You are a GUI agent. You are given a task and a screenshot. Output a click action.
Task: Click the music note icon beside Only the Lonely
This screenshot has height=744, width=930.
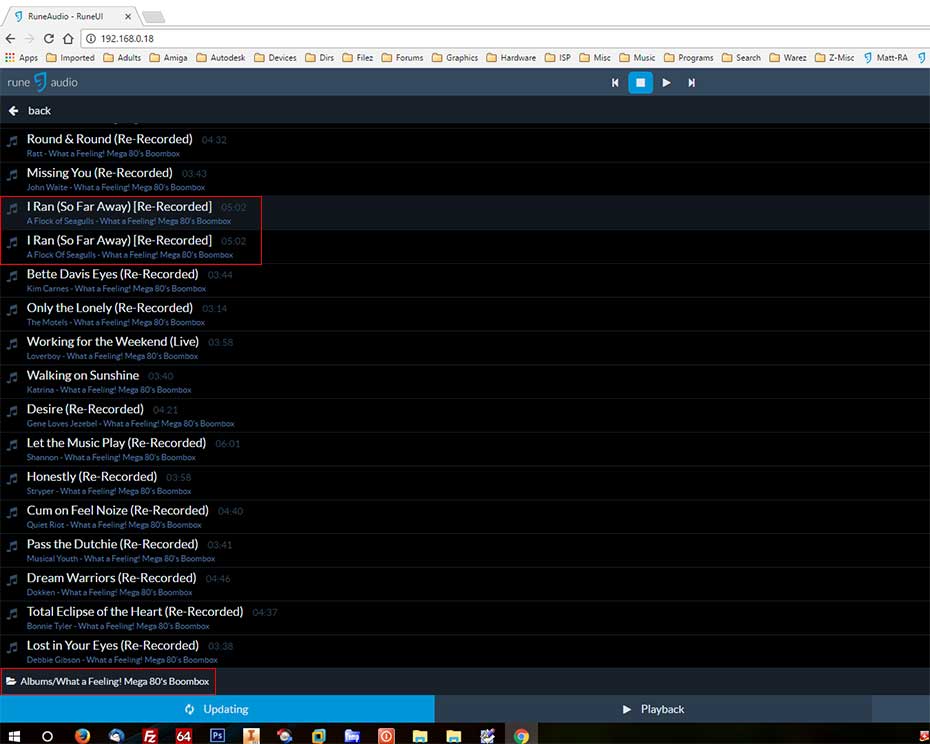(x=12, y=311)
